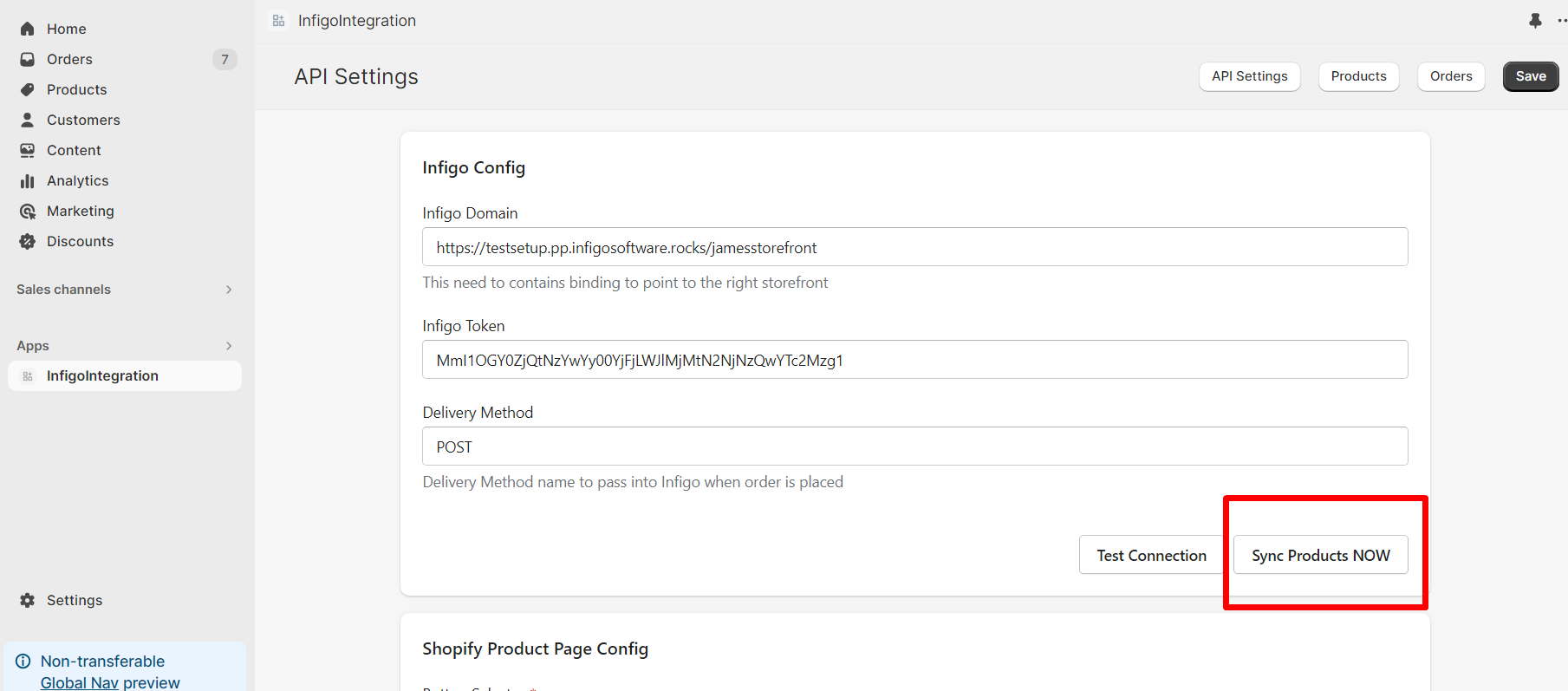The width and height of the screenshot is (1568, 691).
Task: Click the API Settings header button
Action: [x=1249, y=76]
